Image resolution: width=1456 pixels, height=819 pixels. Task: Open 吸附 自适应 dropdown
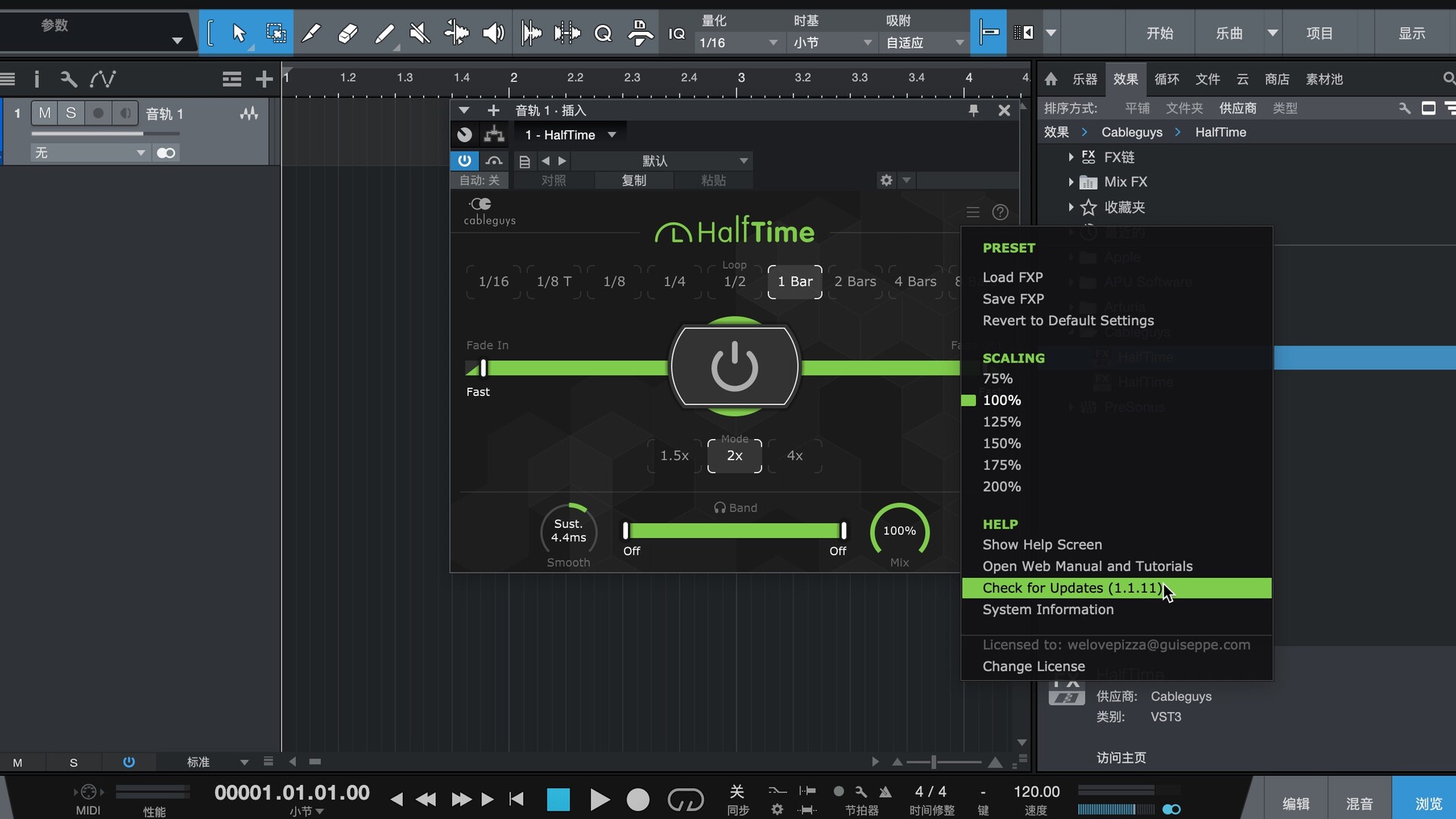924,42
